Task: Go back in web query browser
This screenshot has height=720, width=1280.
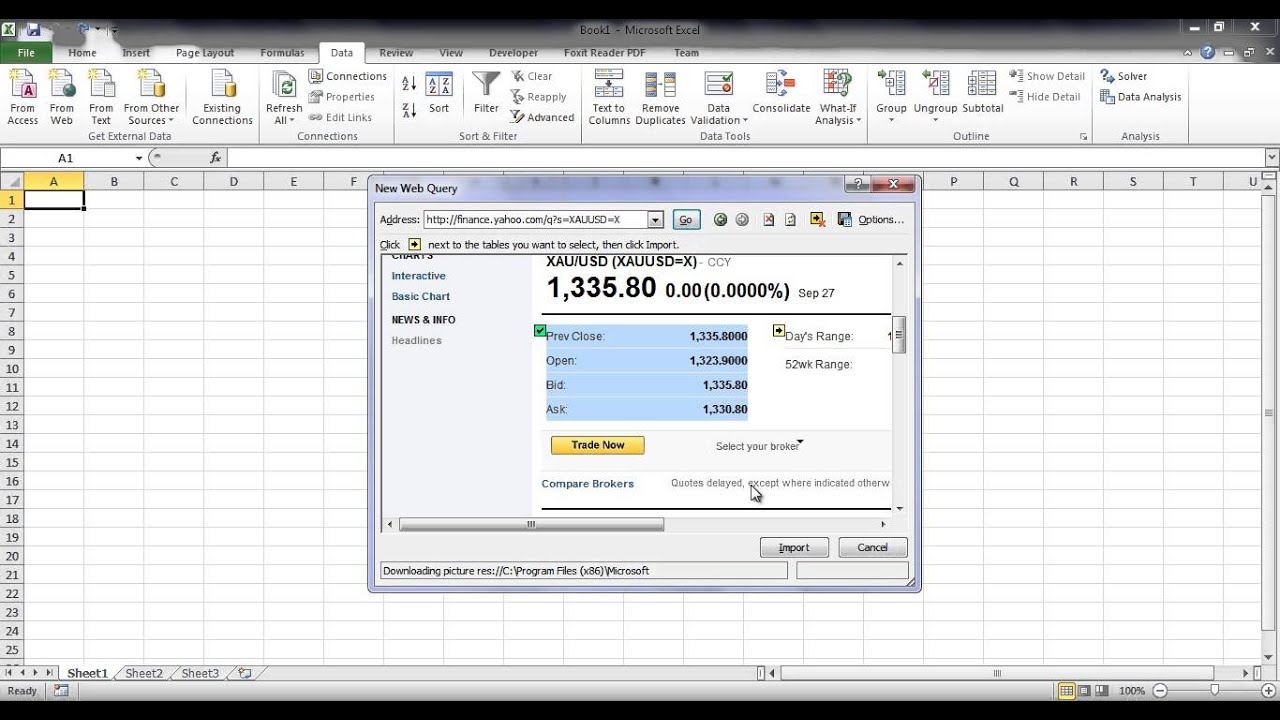Action: (x=720, y=220)
